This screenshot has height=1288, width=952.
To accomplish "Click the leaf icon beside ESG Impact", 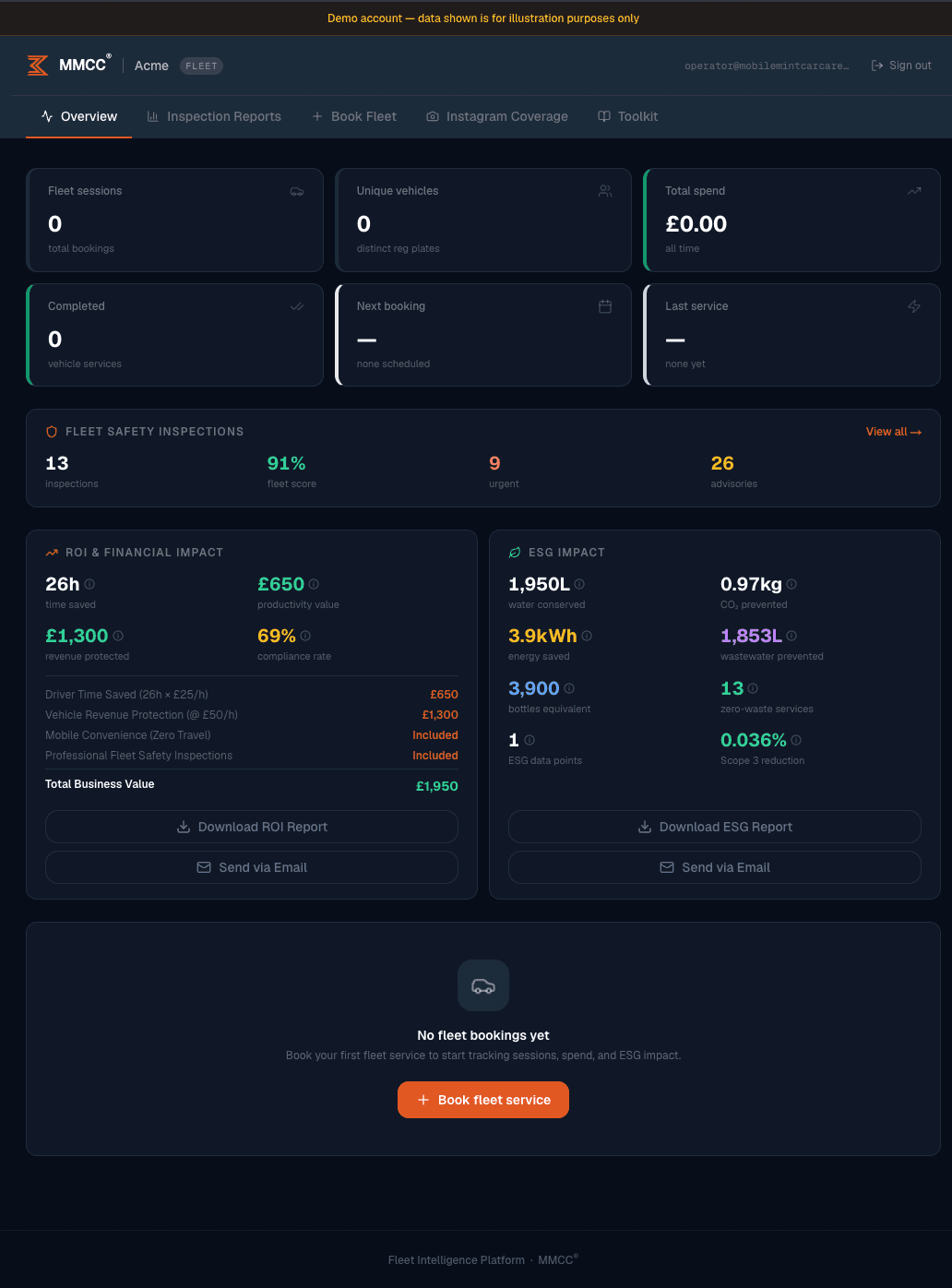I will 515,553.
